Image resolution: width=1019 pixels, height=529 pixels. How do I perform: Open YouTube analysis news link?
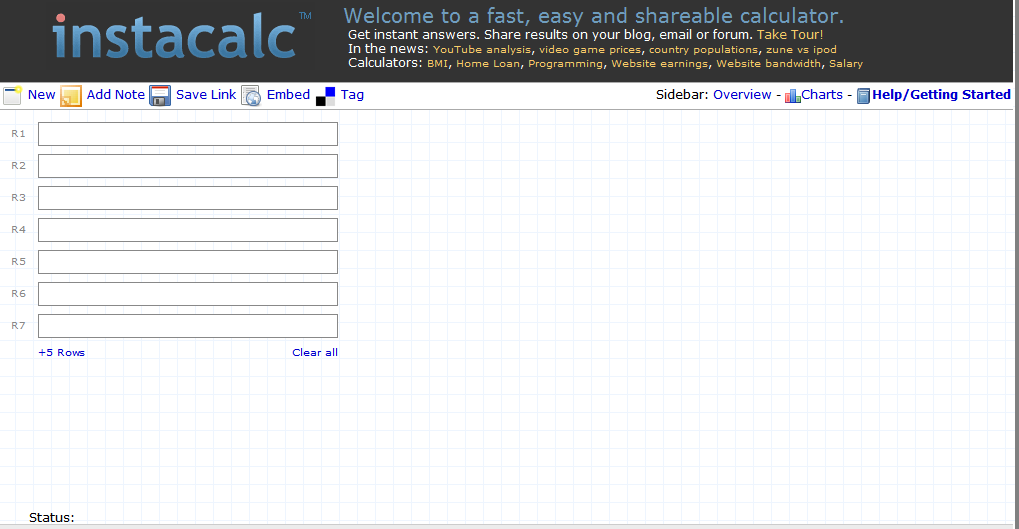tap(482, 49)
